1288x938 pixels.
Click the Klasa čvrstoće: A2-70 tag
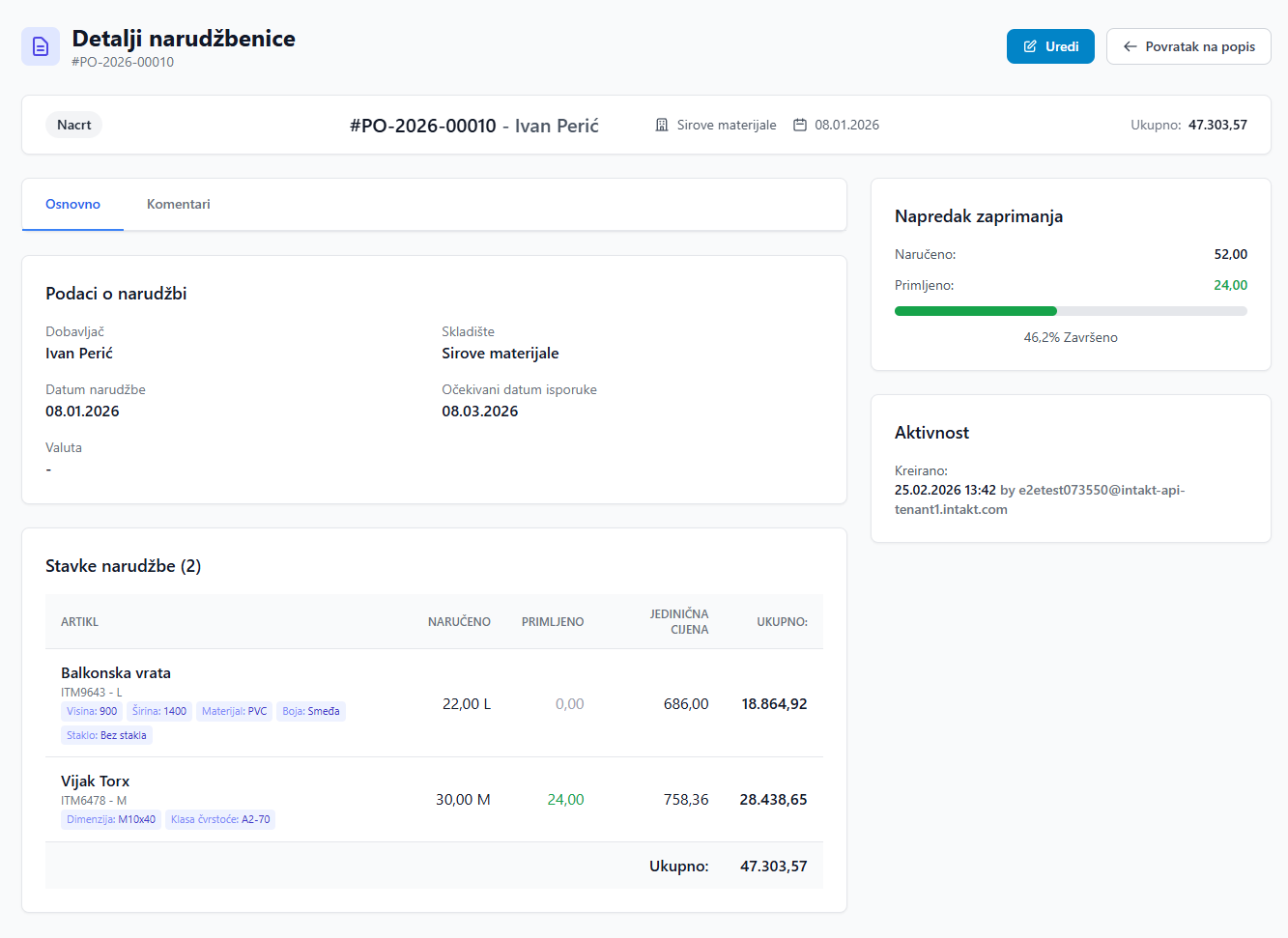[x=220, y=819]
